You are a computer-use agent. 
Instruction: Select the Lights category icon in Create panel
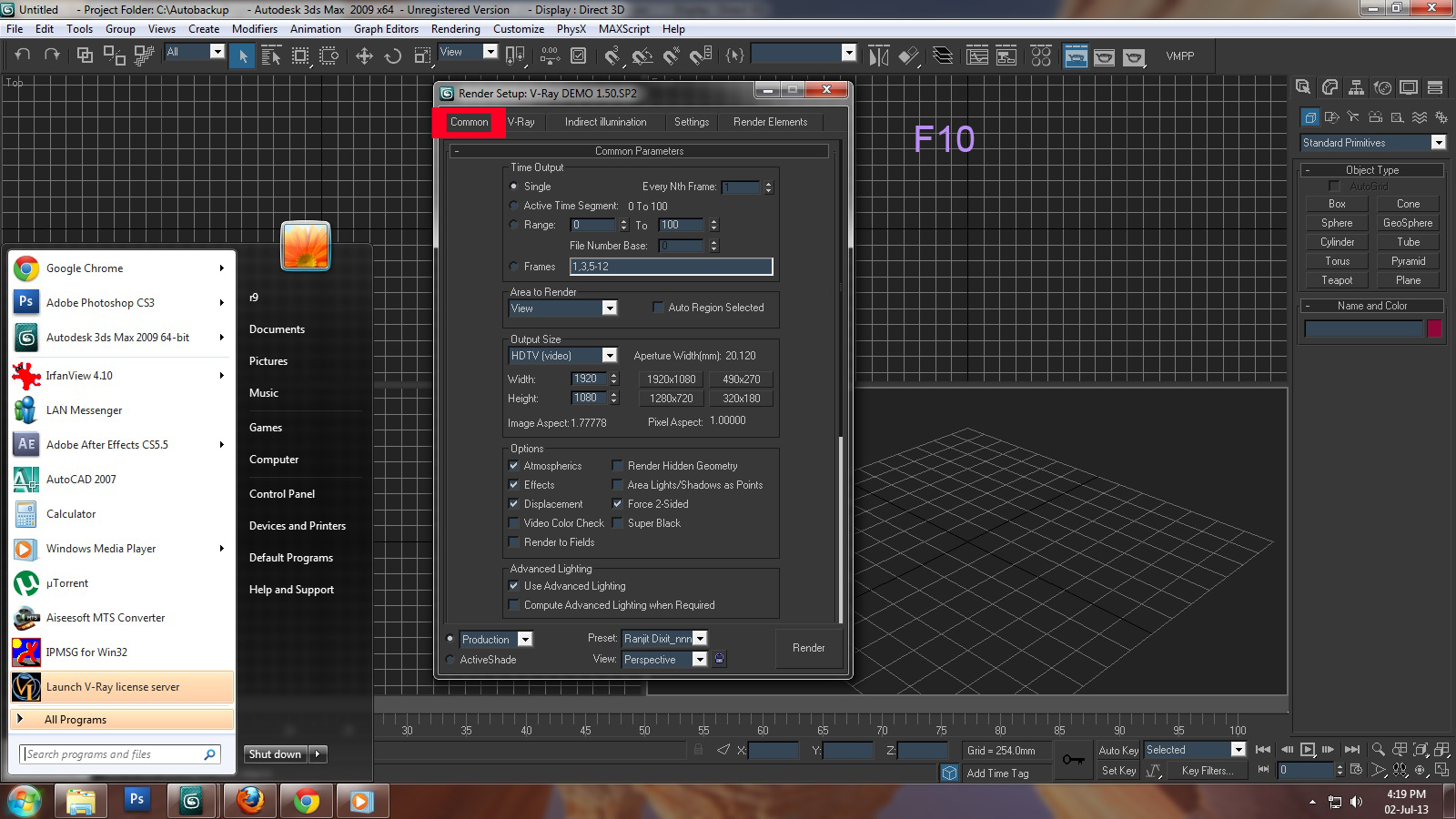click(x=1353, y=117)
